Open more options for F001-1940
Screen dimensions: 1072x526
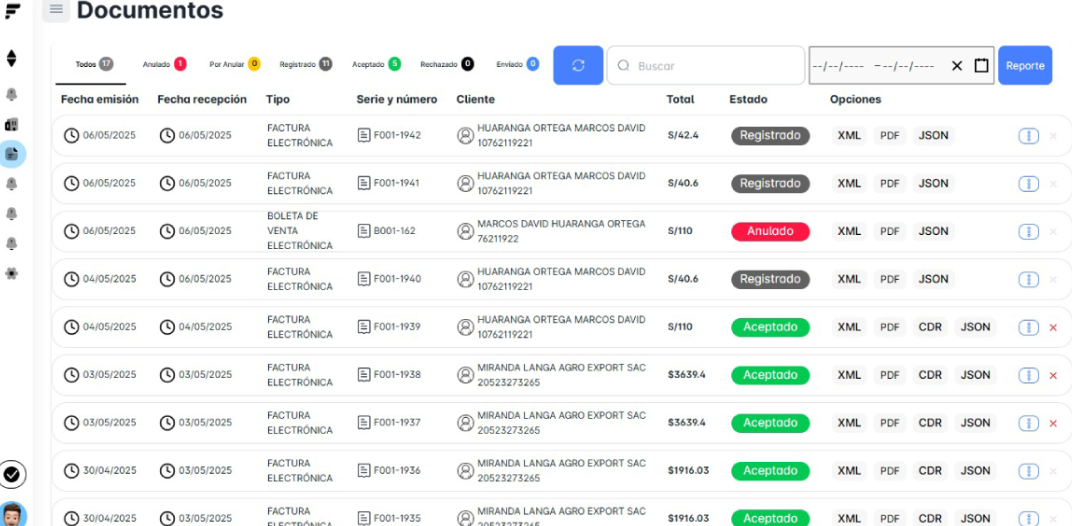[x=1029, y=279]
